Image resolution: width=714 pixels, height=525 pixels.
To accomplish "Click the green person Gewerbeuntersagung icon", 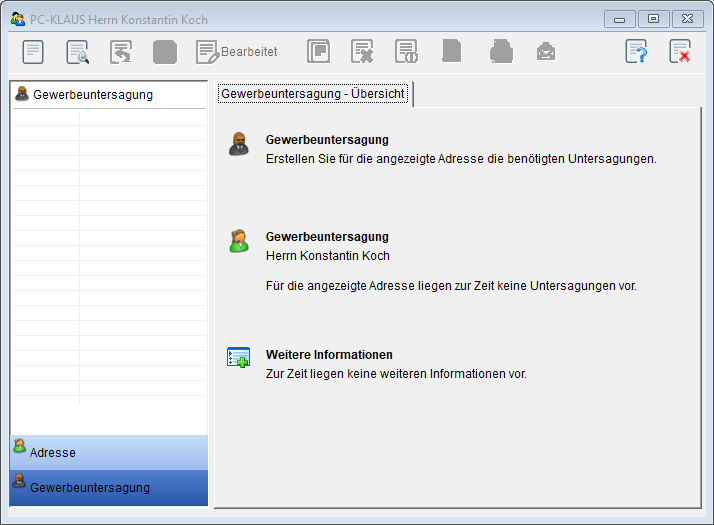I will pos(239,241).
